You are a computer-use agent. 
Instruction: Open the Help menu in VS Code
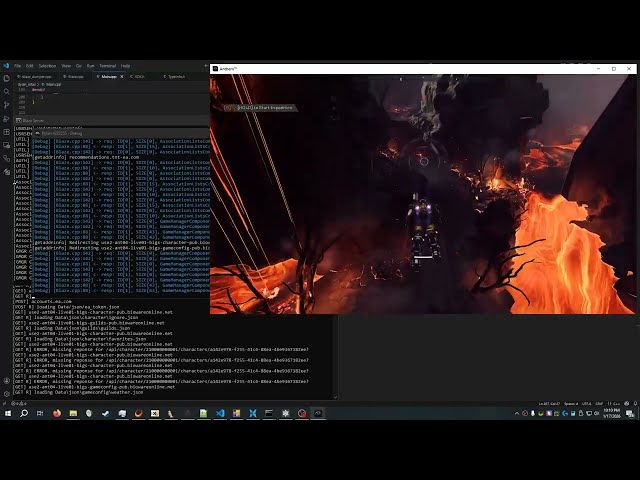(x=125, y=66)
